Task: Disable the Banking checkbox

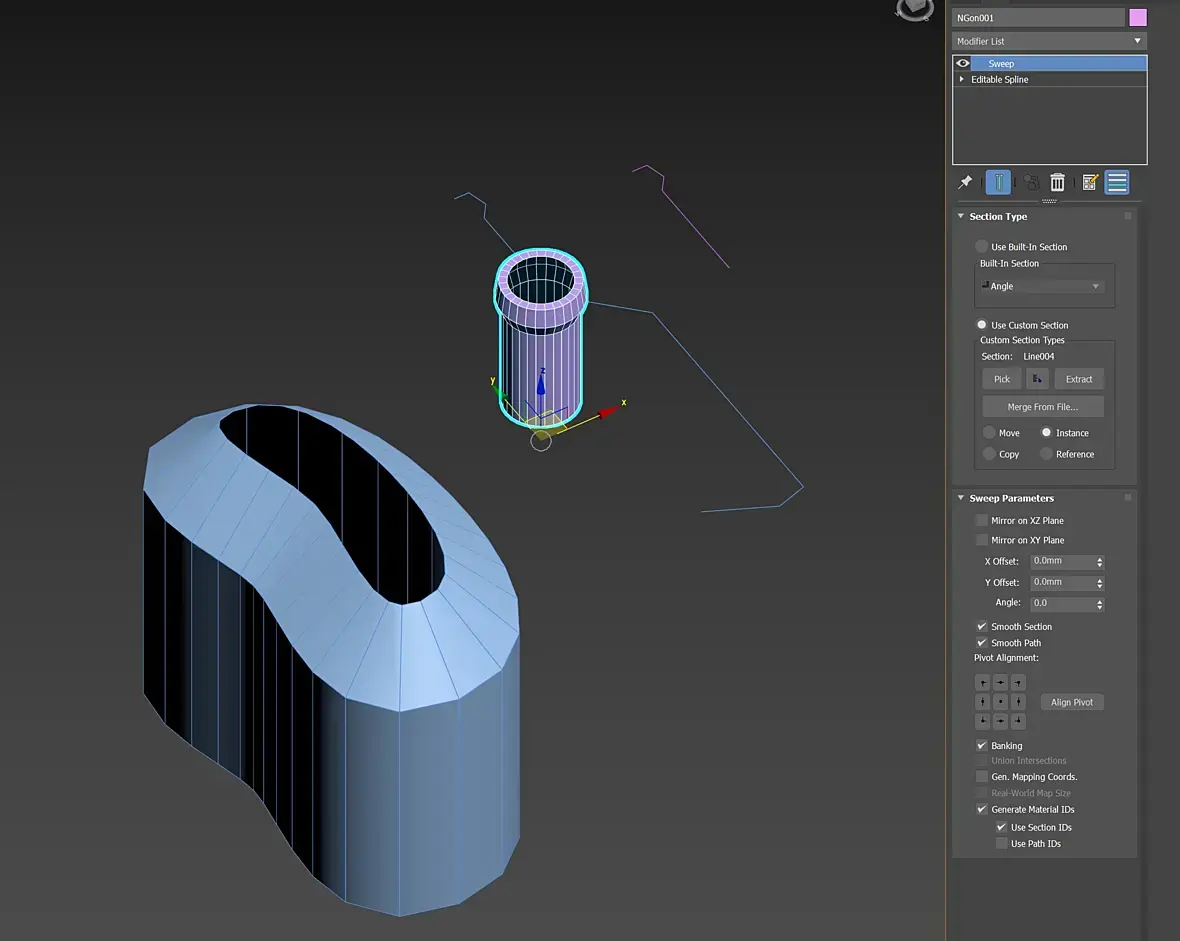Action: pyautogui.click(x=982, y=746)
